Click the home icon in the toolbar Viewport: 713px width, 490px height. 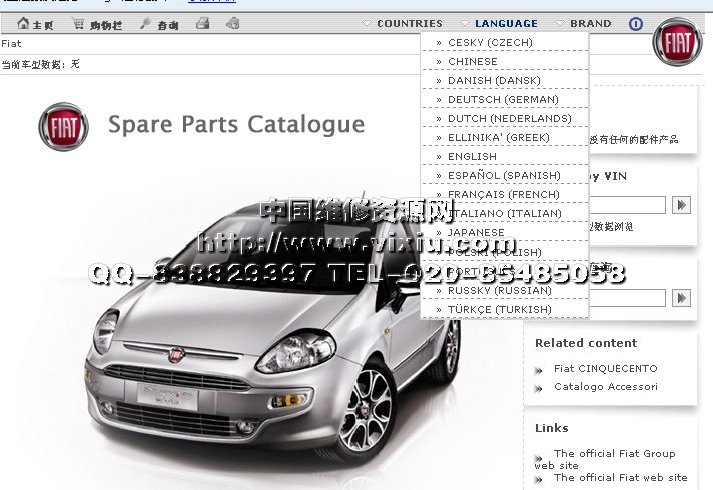pos(24,23)
